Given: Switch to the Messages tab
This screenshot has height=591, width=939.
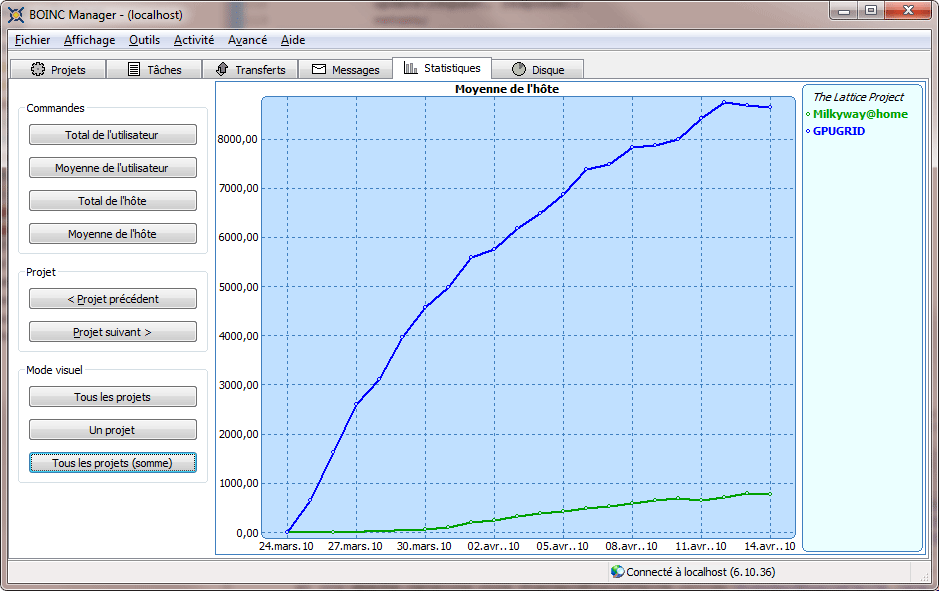Looking at the screenshot, I should (x=346, y=69).
